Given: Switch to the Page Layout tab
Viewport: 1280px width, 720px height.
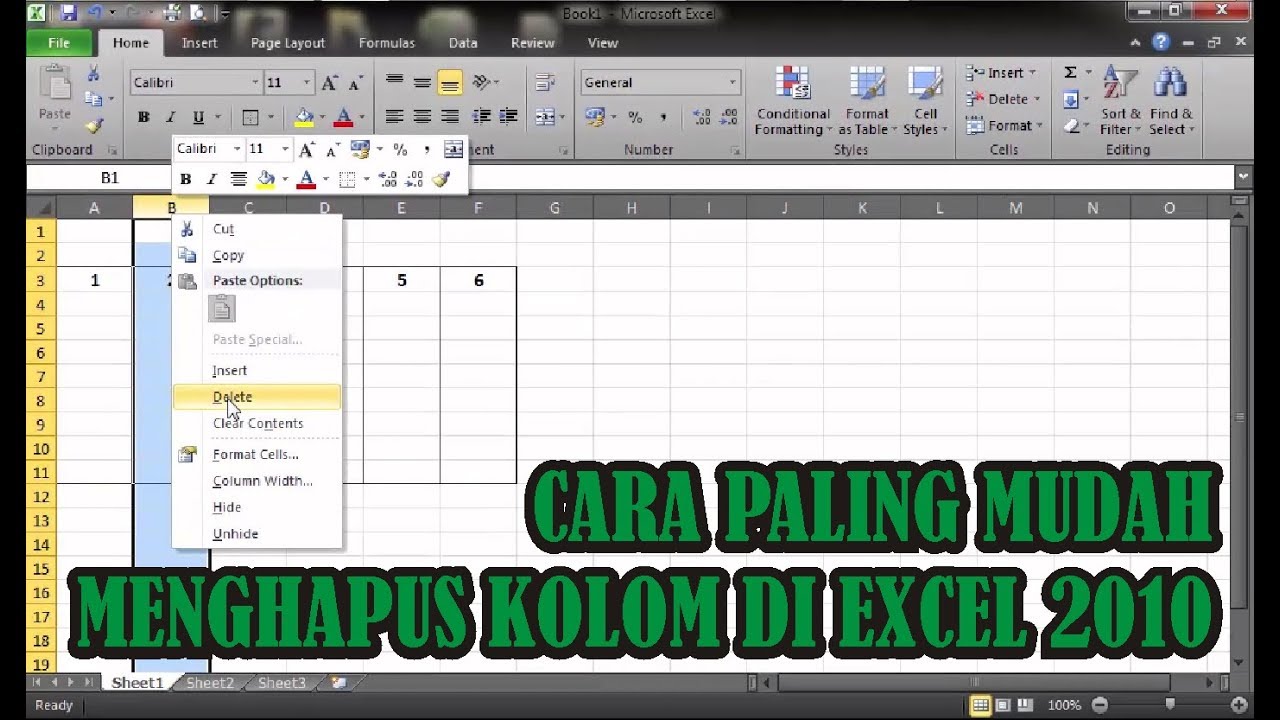Looking at the screenshot, I should pyautogui.click(x=288, y=43).
